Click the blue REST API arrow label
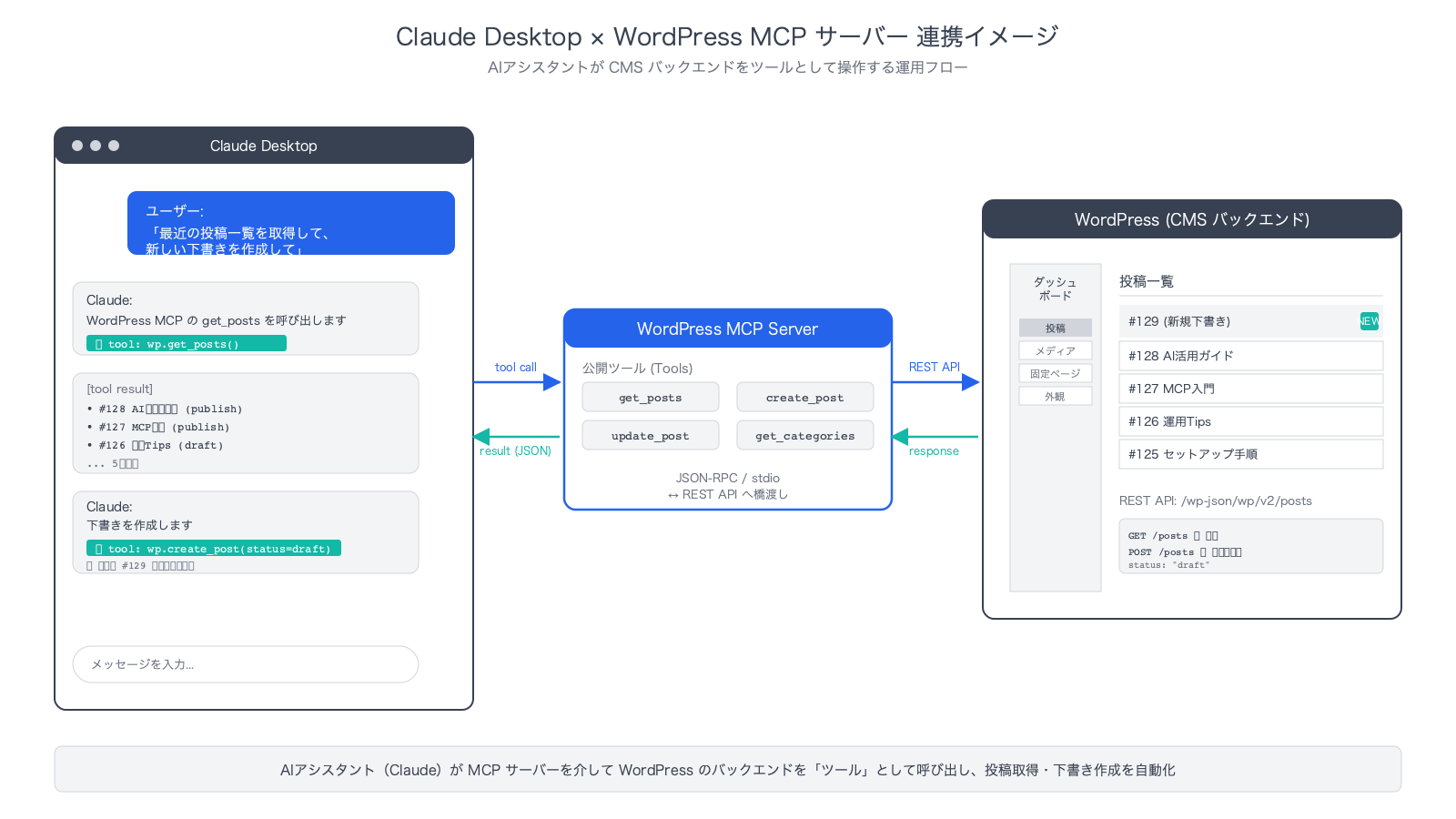This screenshot has width=1456, height=819. [x=935, y=368]
